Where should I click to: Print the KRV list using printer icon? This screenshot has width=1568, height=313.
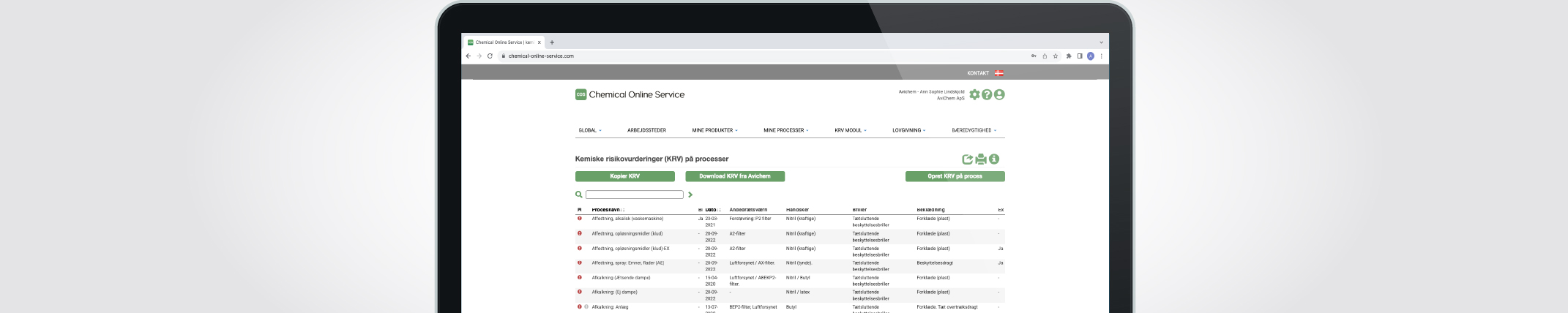(x=981, y=159)
